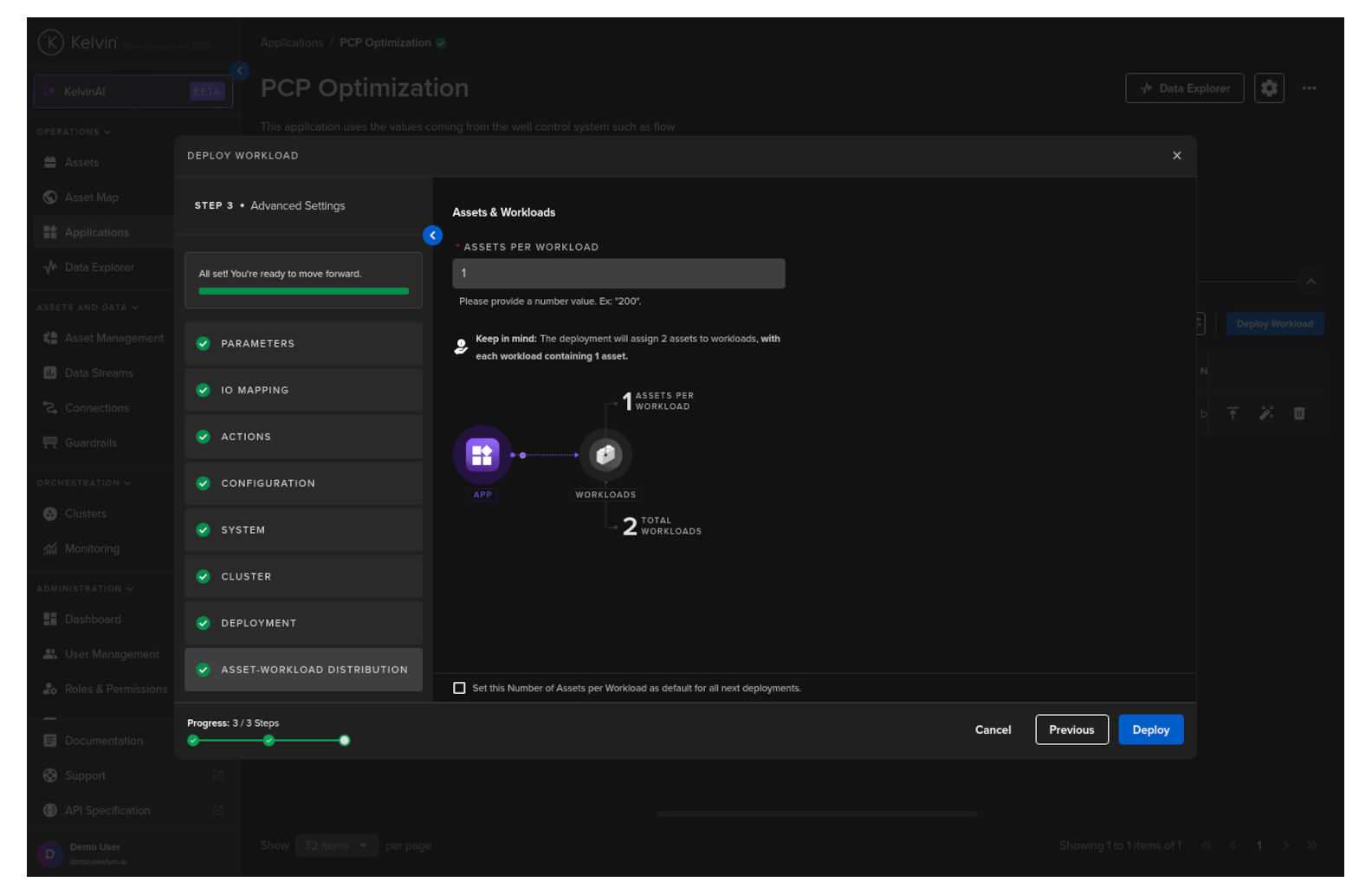Click the Kelvin logo icon
The image size is (1372, 895).
[x=51, y=42]
